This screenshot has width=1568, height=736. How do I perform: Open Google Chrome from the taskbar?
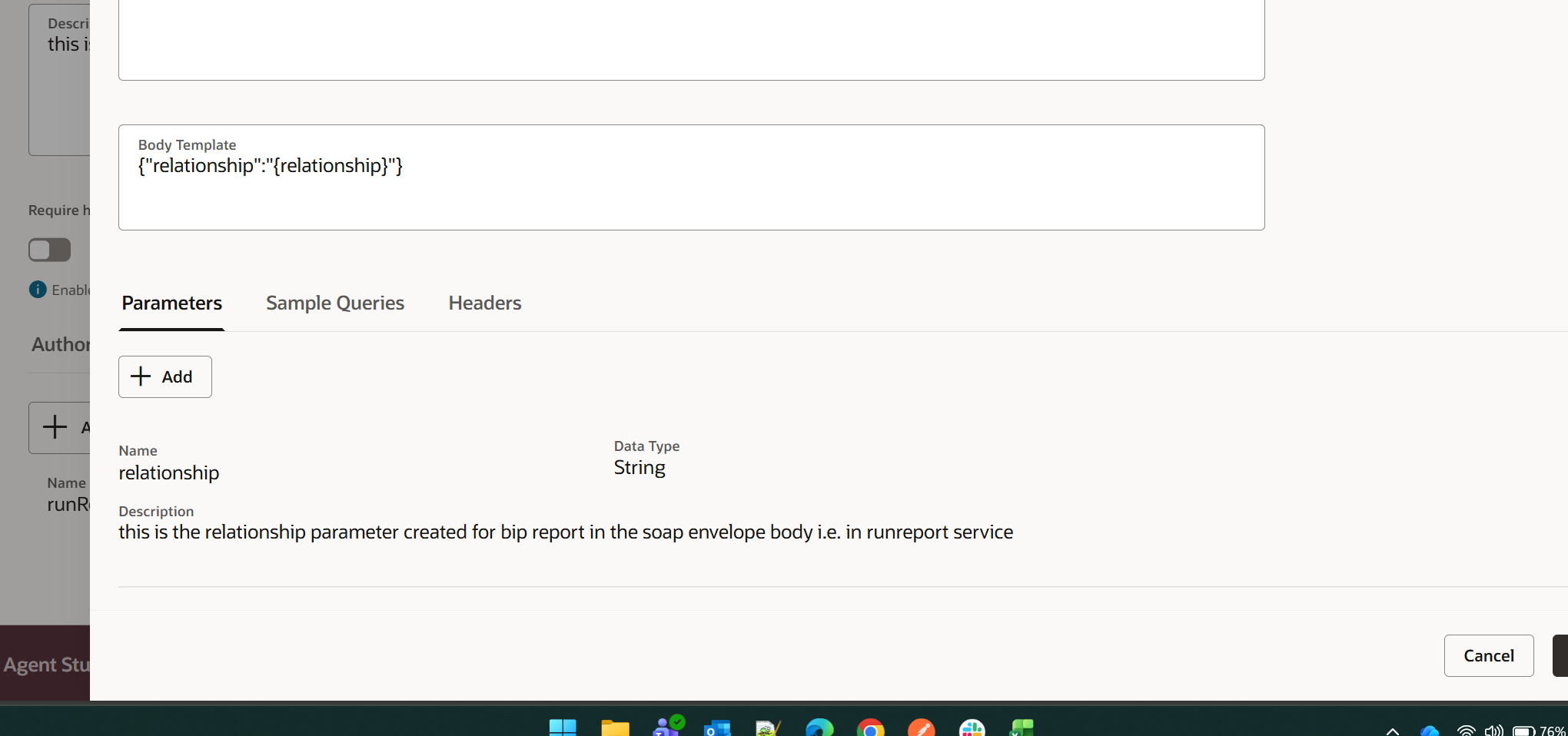point(871,728)
